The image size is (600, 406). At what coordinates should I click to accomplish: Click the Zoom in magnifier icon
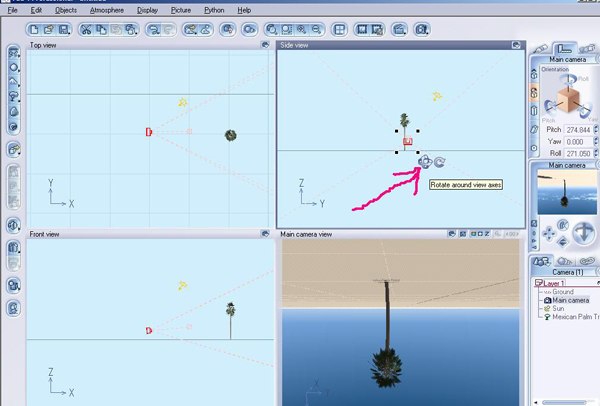[302, 29]
